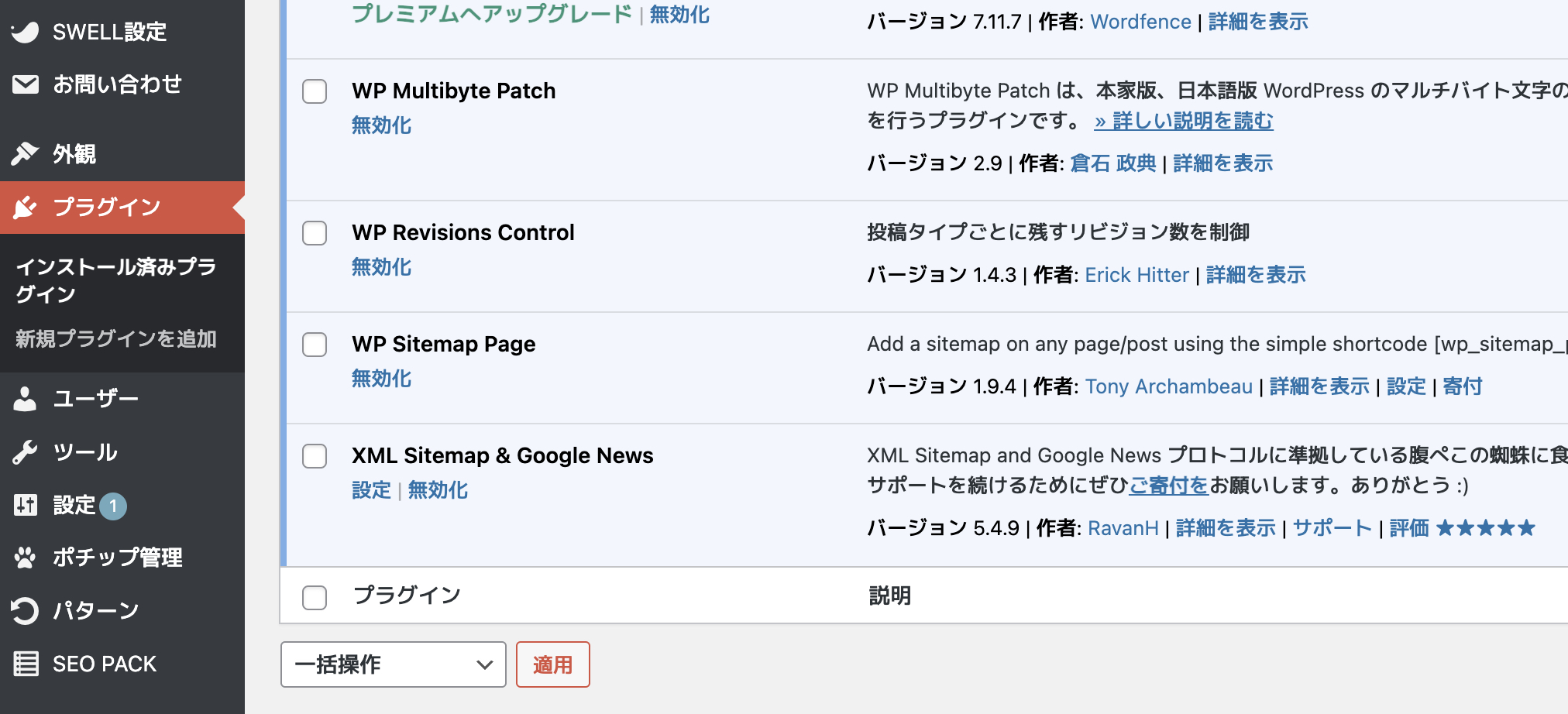Open the RavanH author link
The image size is (1568, 714).
[x=1123, y=528]
